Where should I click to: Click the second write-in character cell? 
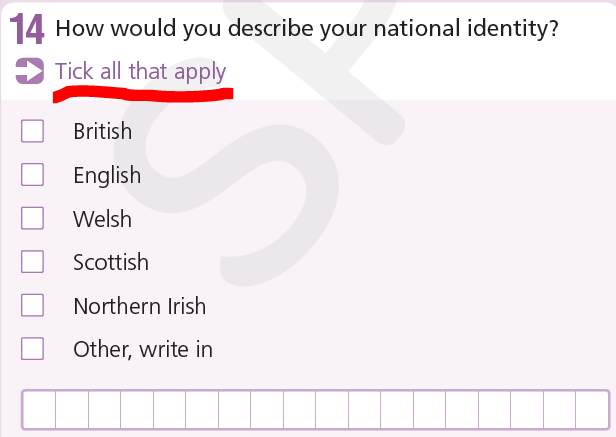(x=72, y=409)
